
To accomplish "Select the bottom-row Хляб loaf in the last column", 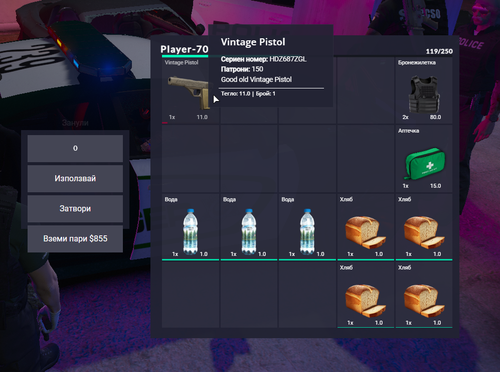I will tap(424, 295).
